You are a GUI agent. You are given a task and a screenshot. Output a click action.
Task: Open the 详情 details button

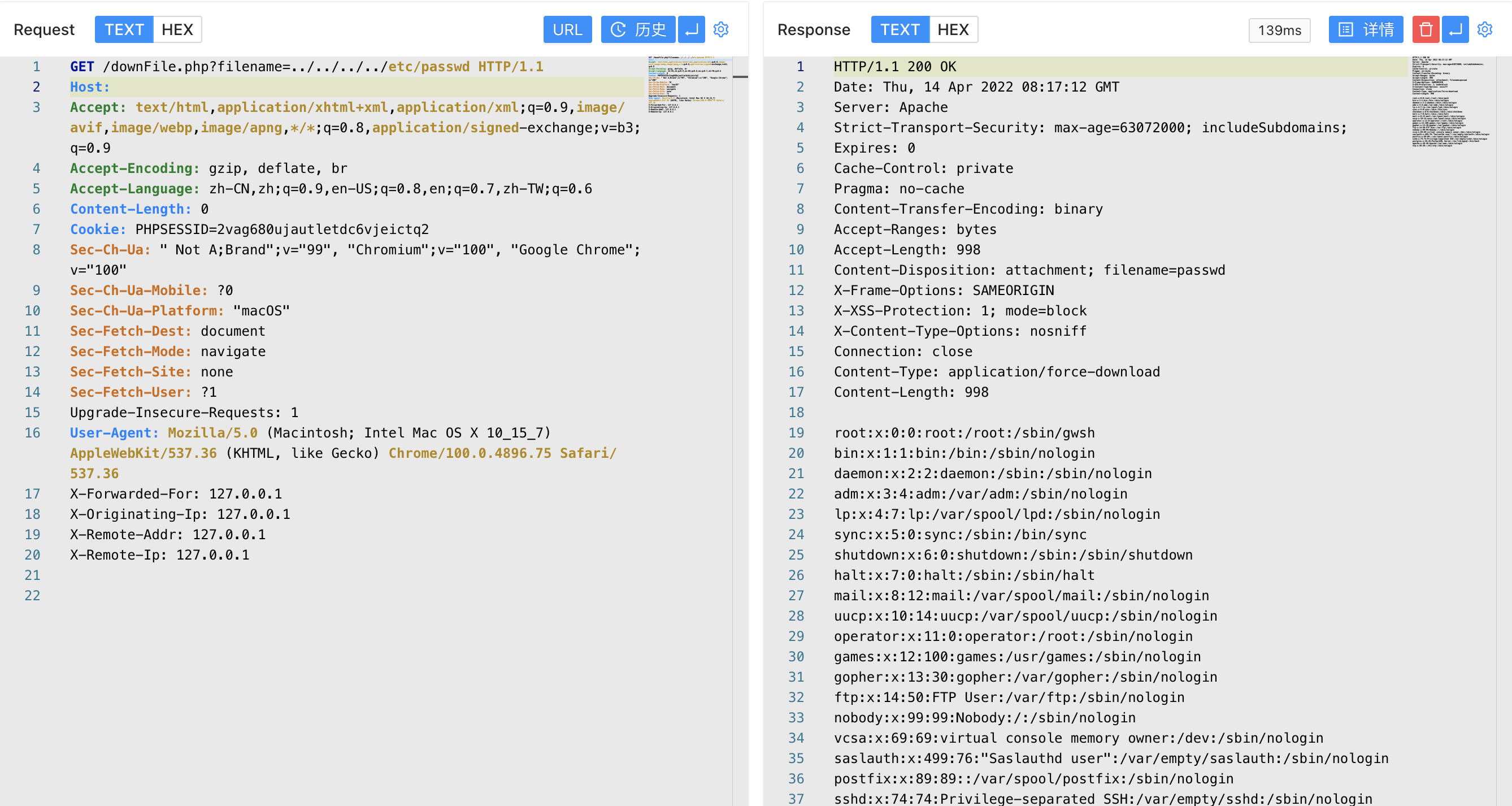tap(1365, 29)
